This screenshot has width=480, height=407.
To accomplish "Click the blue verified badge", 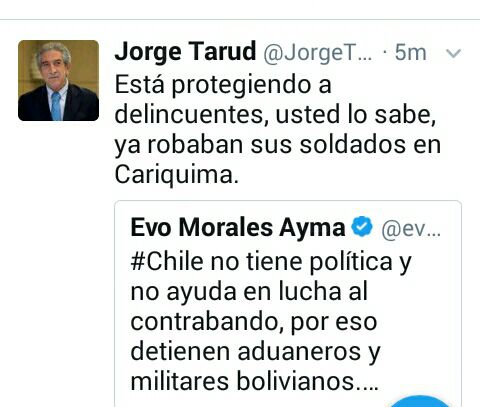I will [x=362, y=227].
